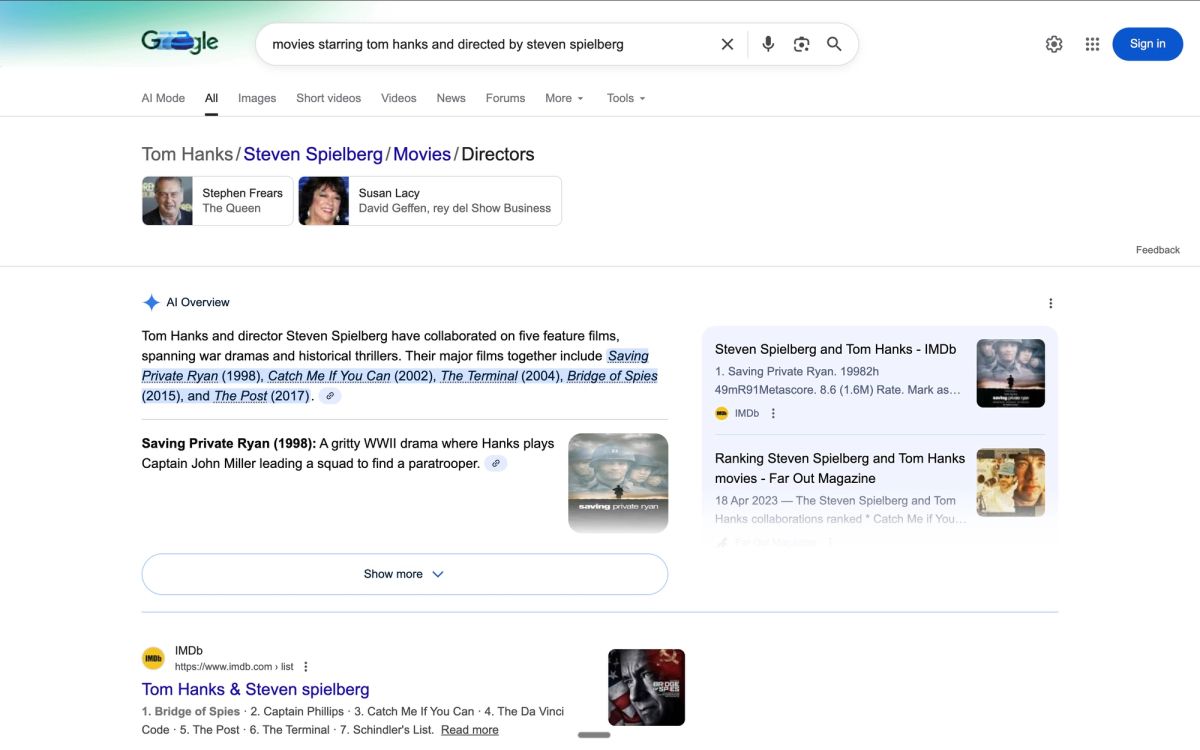Click The Terminal film link
Image resolution: width=1200 pixels, height=750 pixels.
[479, 376]
